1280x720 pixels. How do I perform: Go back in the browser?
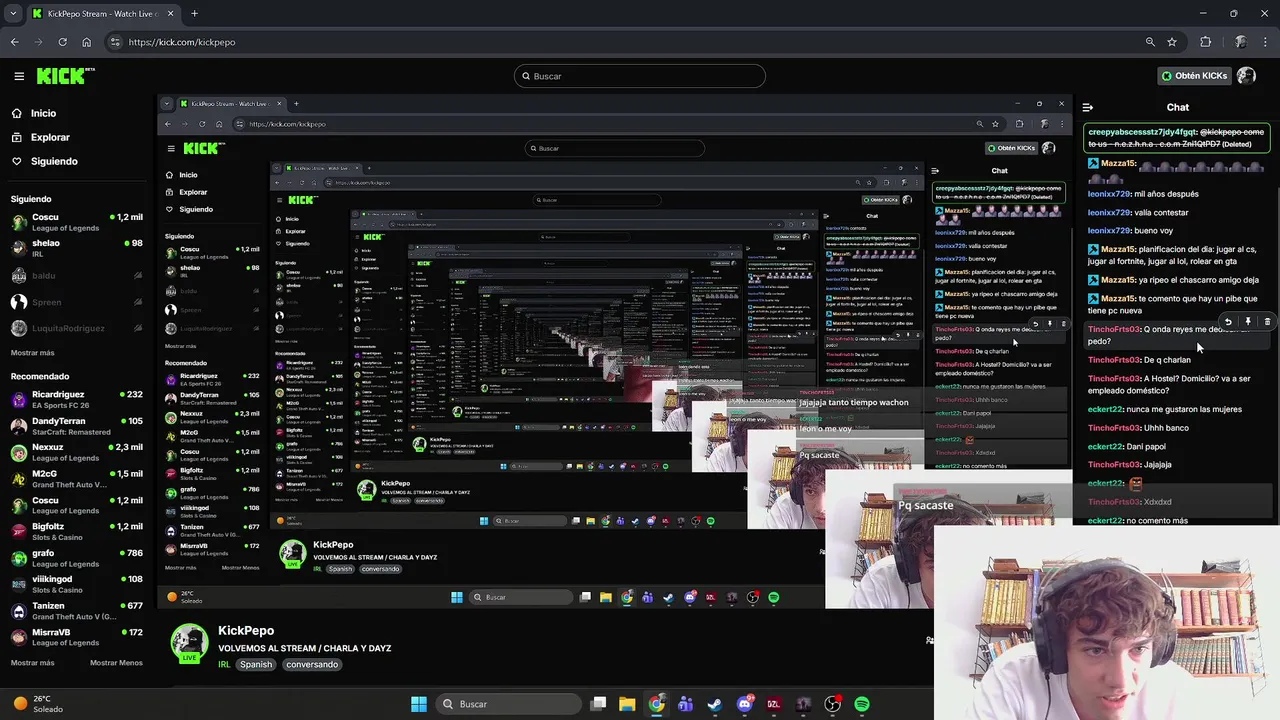15,42
